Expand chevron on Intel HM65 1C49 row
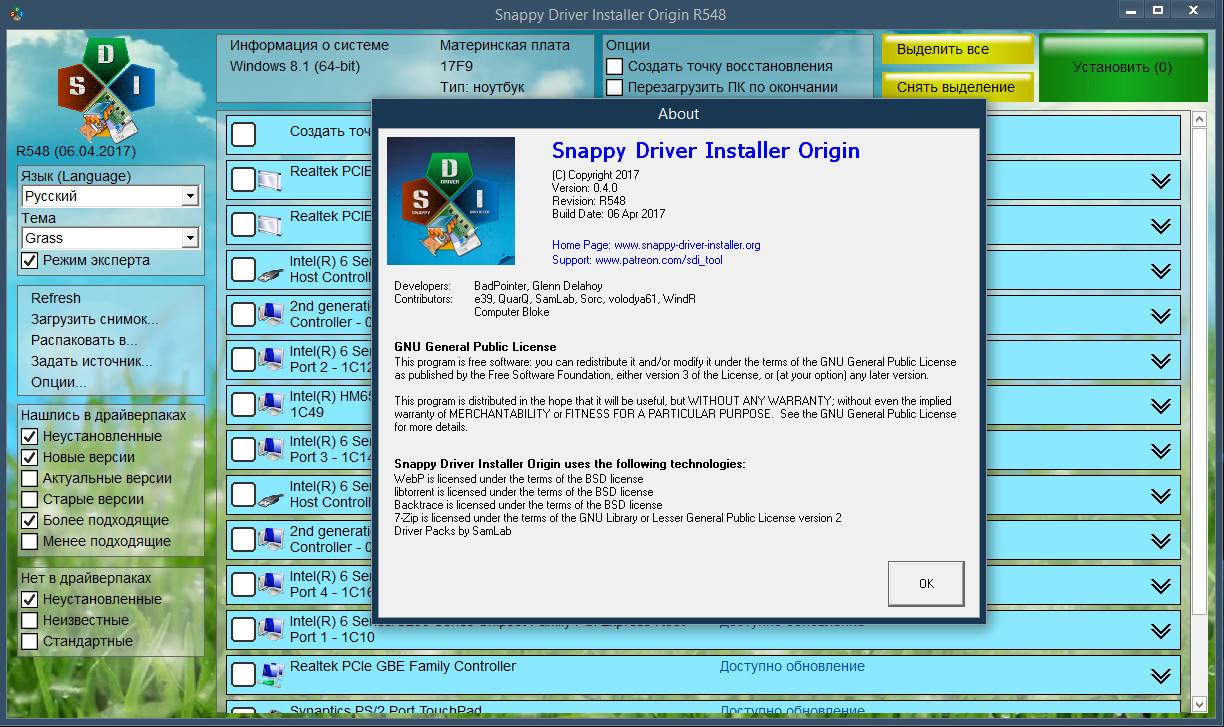 click(1160, 406)
